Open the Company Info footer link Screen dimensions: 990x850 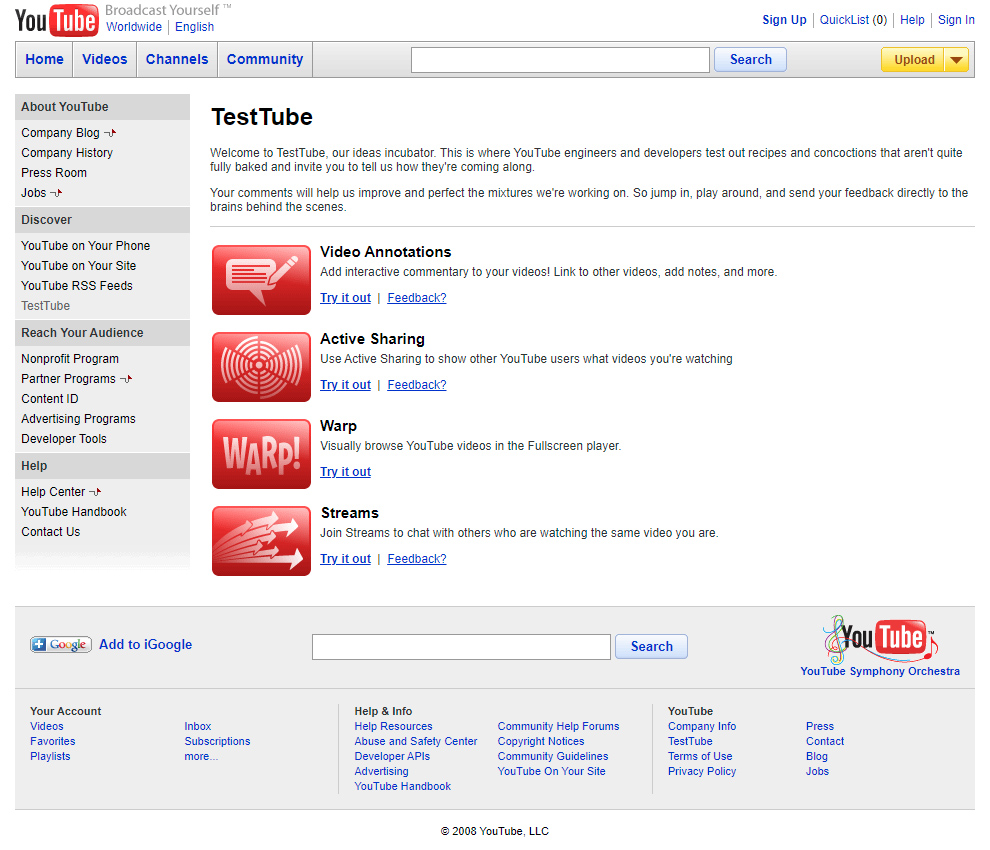click(702, 727)
